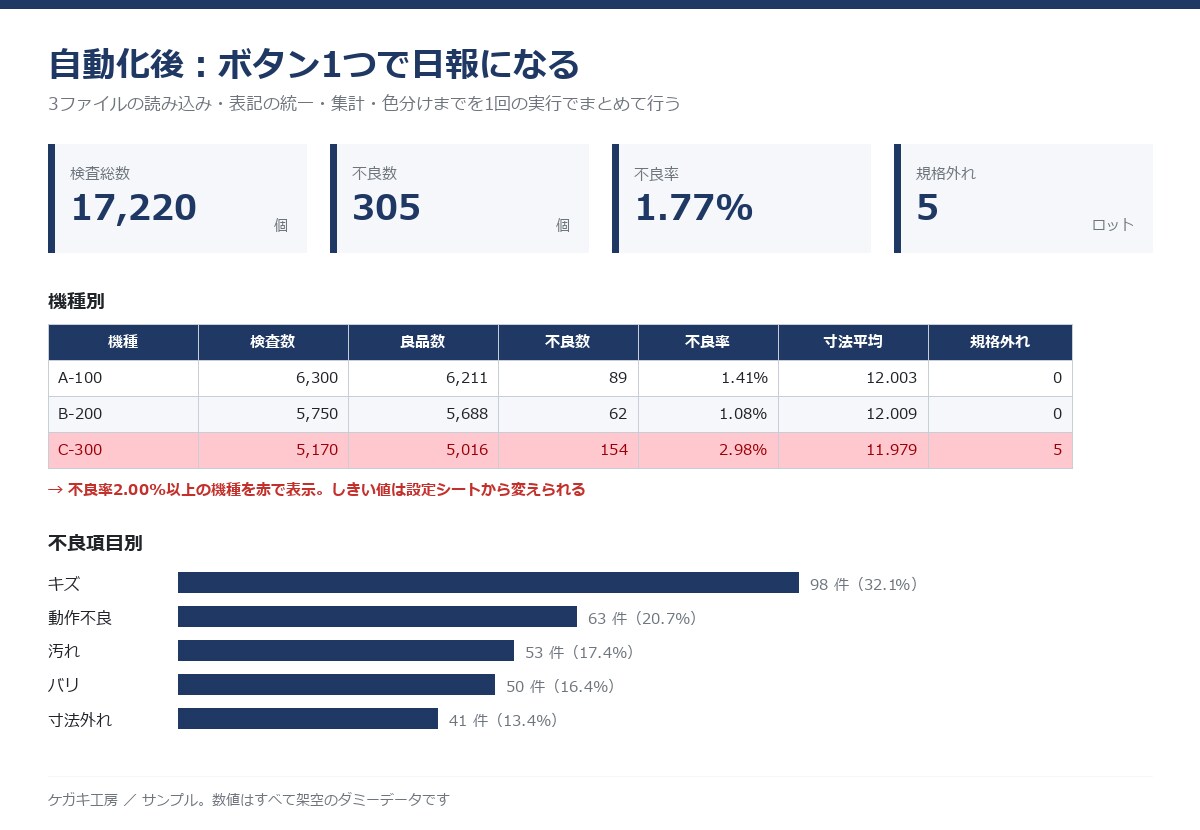Click the value 50 件（16.4%）
The image size is (1200, 830).
560,686
